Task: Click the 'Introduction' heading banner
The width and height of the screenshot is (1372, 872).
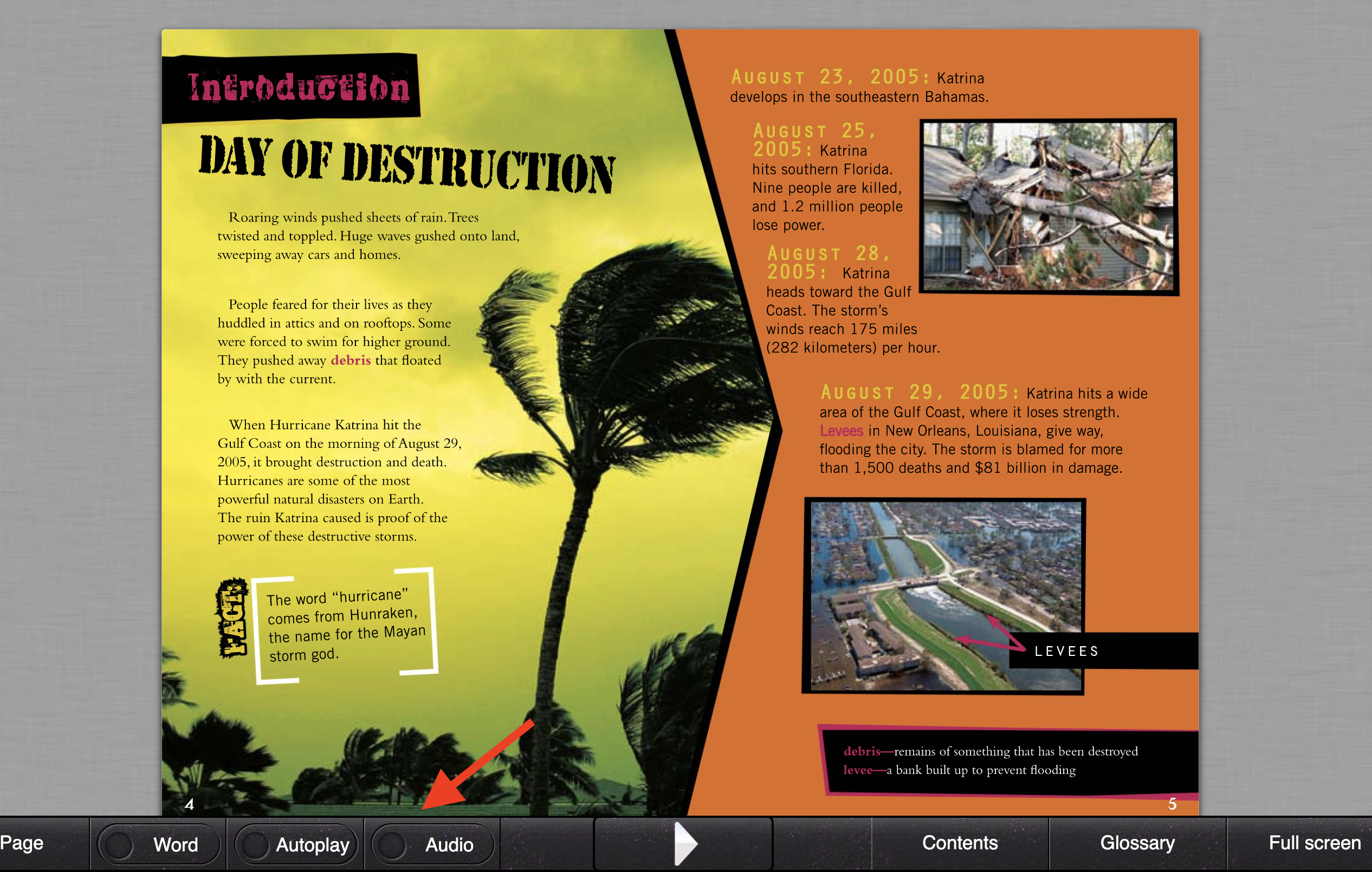Action: 291,88
